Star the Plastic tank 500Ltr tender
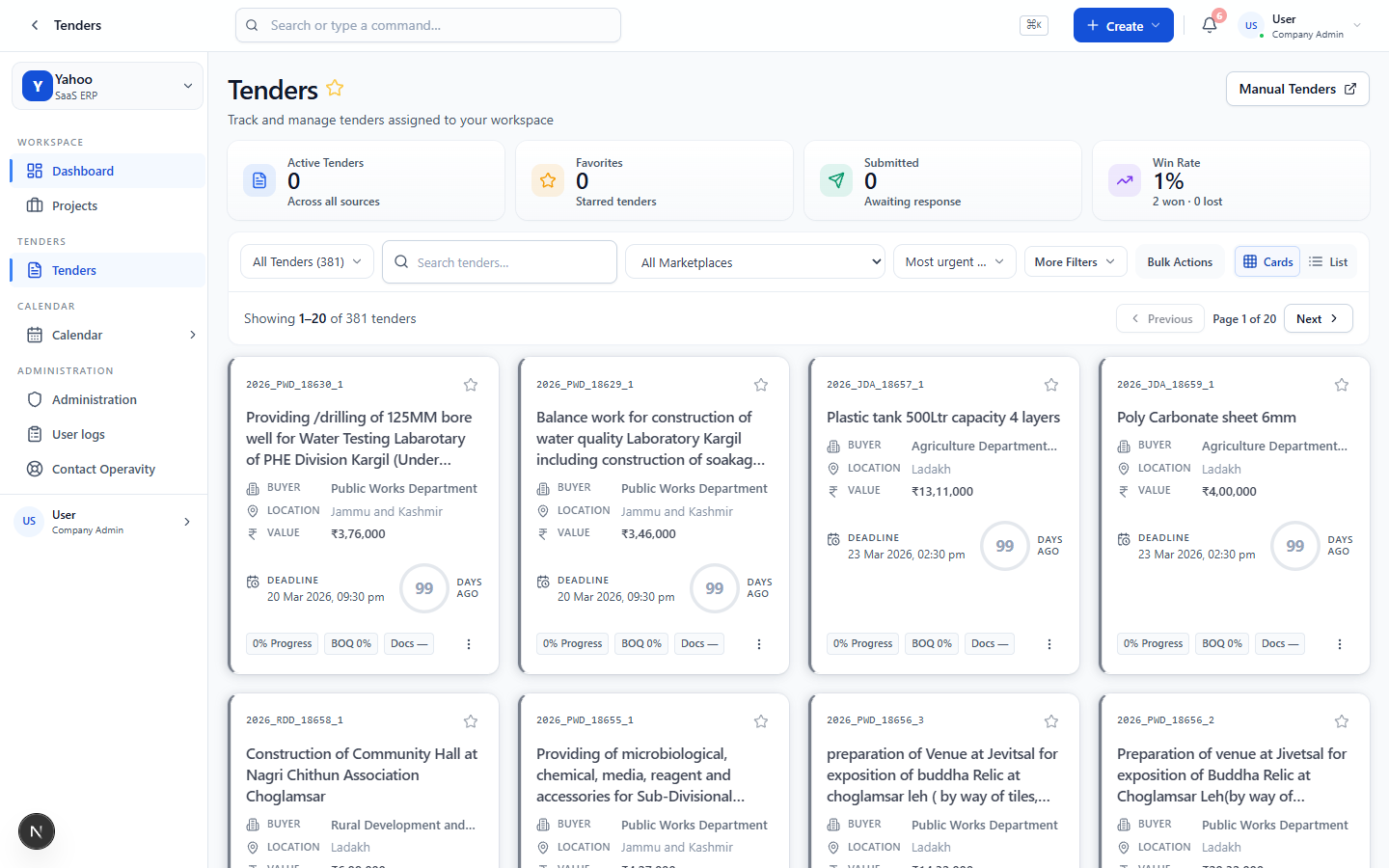This screenshot has height=868, width=1389. 1051,385
